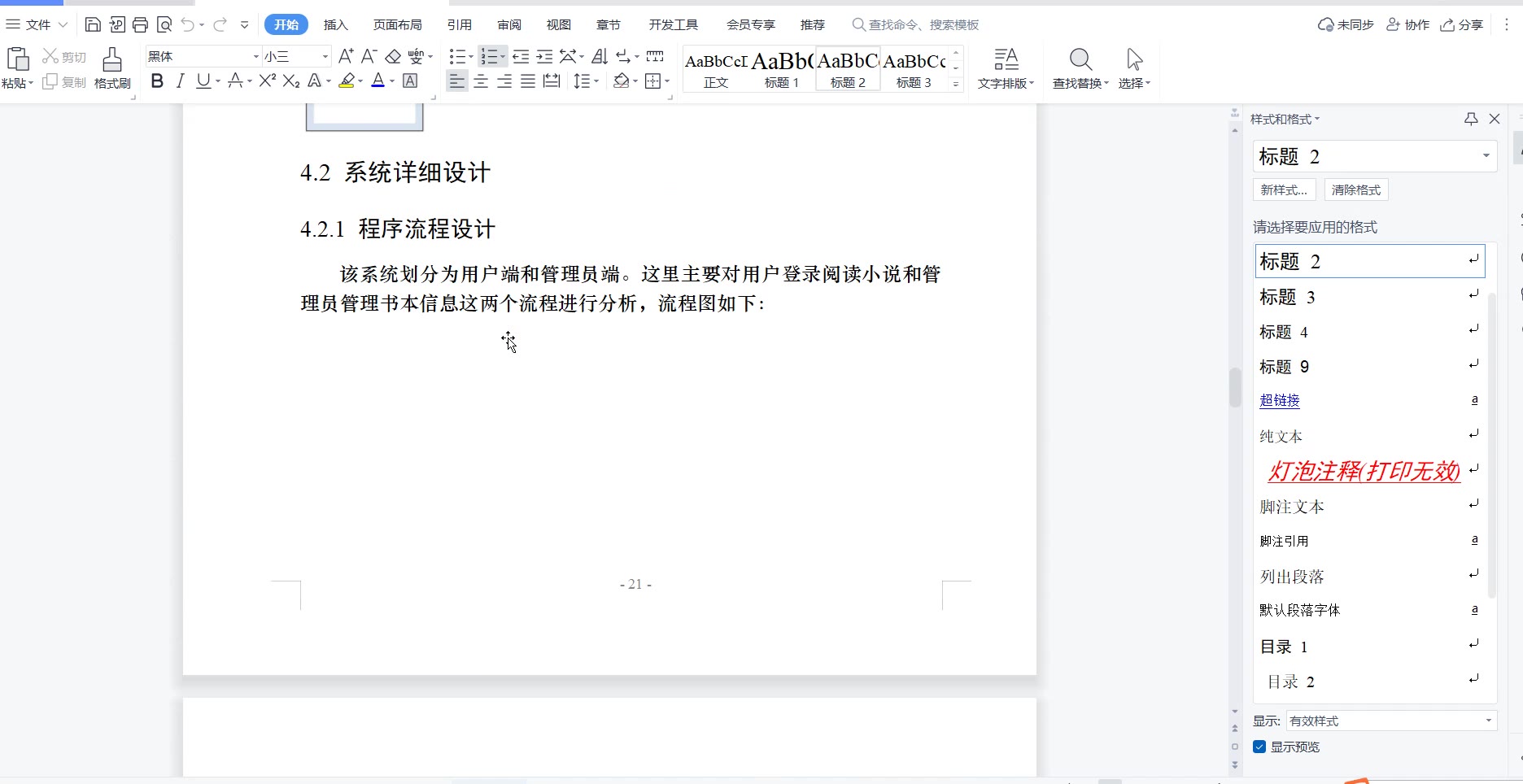Toggle Bold formatting
1523x784 pixels.
click(x=158, y=81)
